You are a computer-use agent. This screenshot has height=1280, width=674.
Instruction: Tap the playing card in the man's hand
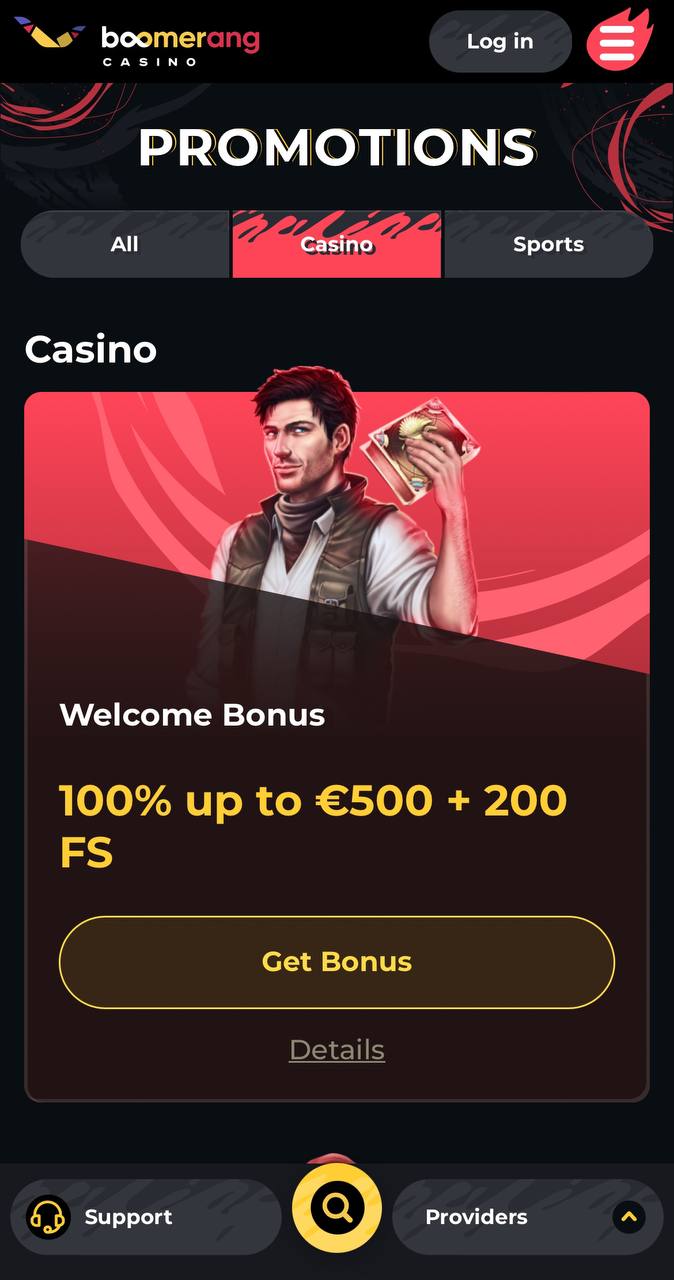[407, 458]
